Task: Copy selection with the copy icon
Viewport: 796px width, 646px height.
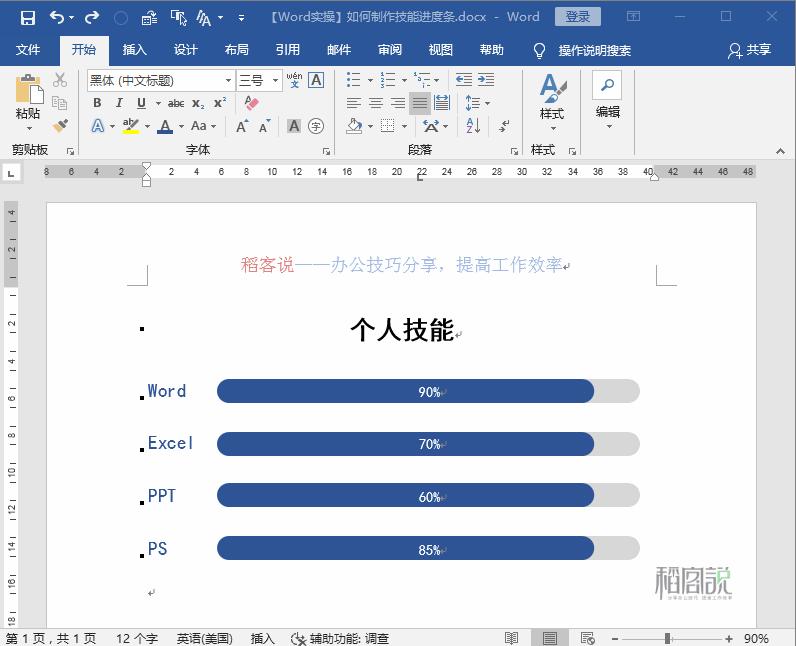Action: [x=59, y=103]
